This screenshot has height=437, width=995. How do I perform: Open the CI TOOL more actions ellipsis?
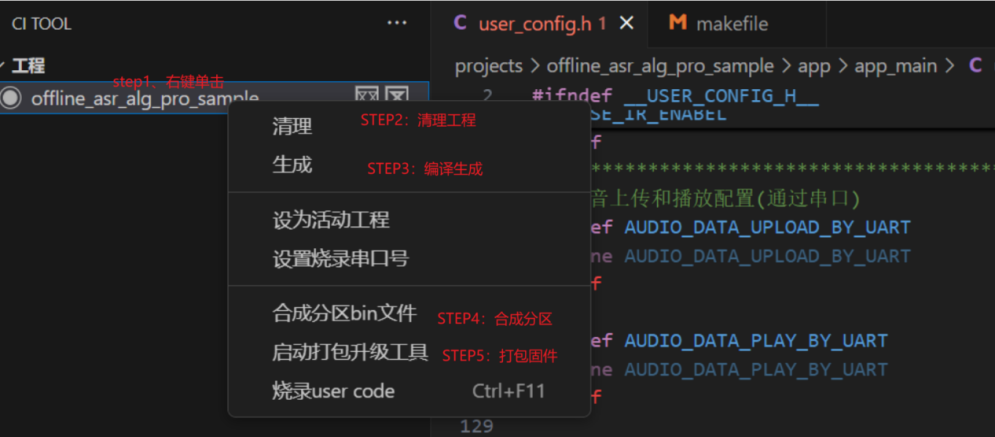397,23
